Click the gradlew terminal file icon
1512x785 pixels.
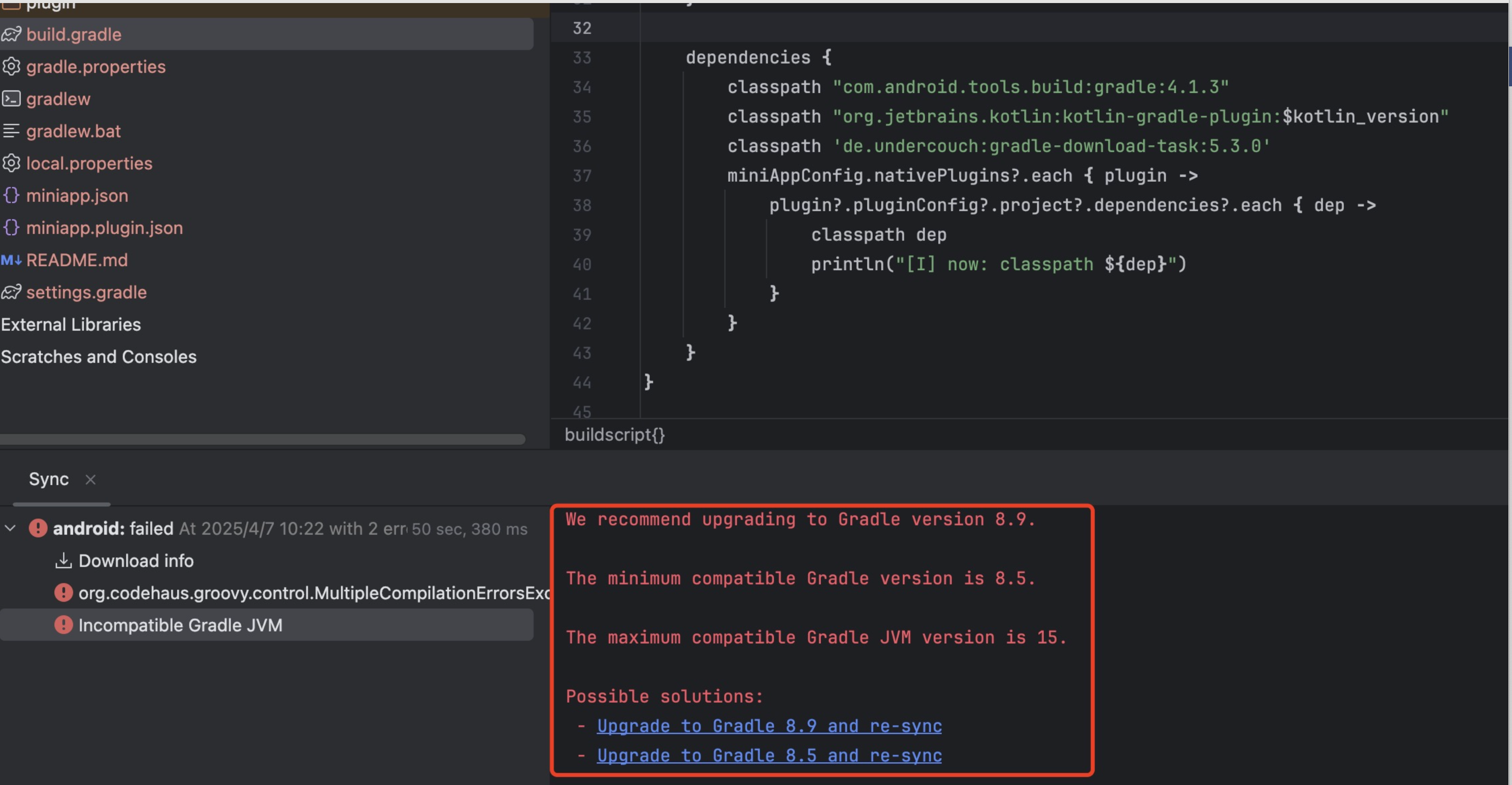point(11,99)
